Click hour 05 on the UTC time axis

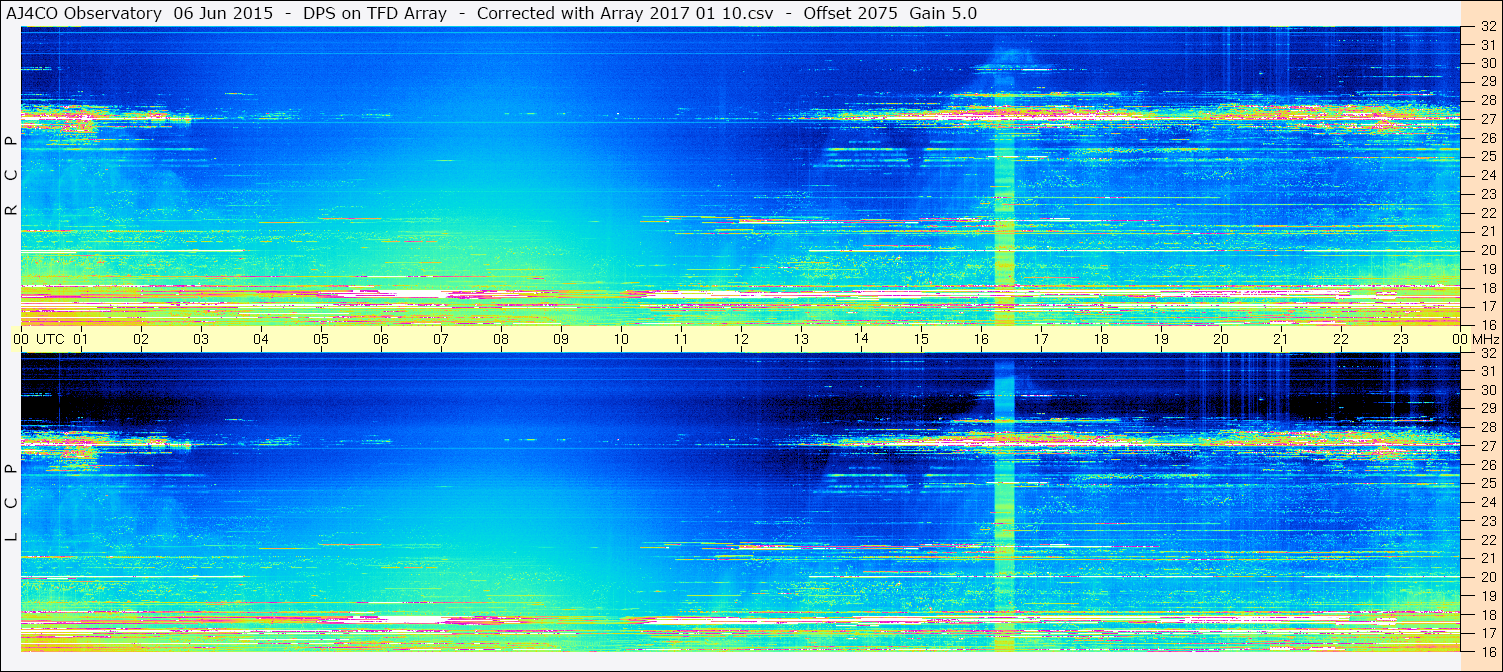pyautogui.click(x=321, y=339)
